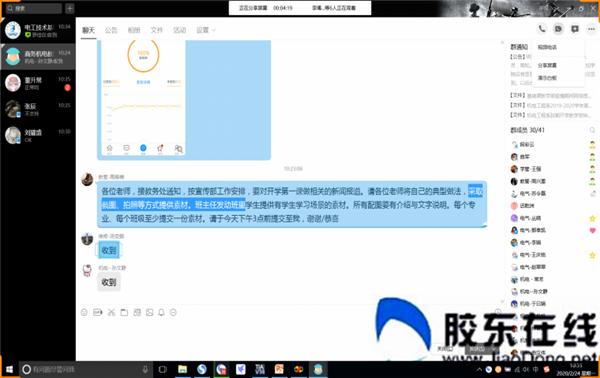Open send options arrow beside 发送
The image size is (600, 378).
coord(494,349)
